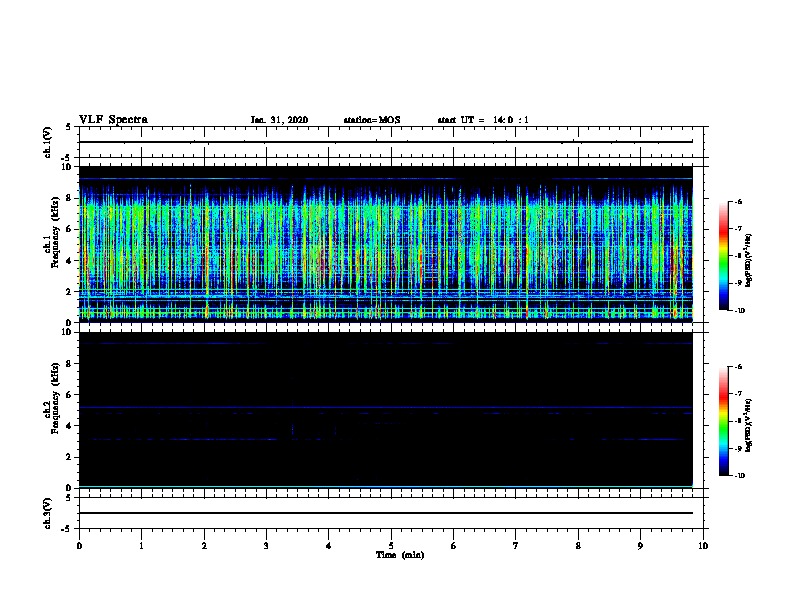Click the "ch.3(V)" axis label
792x612 pixels.
click(x=47, y=513)
